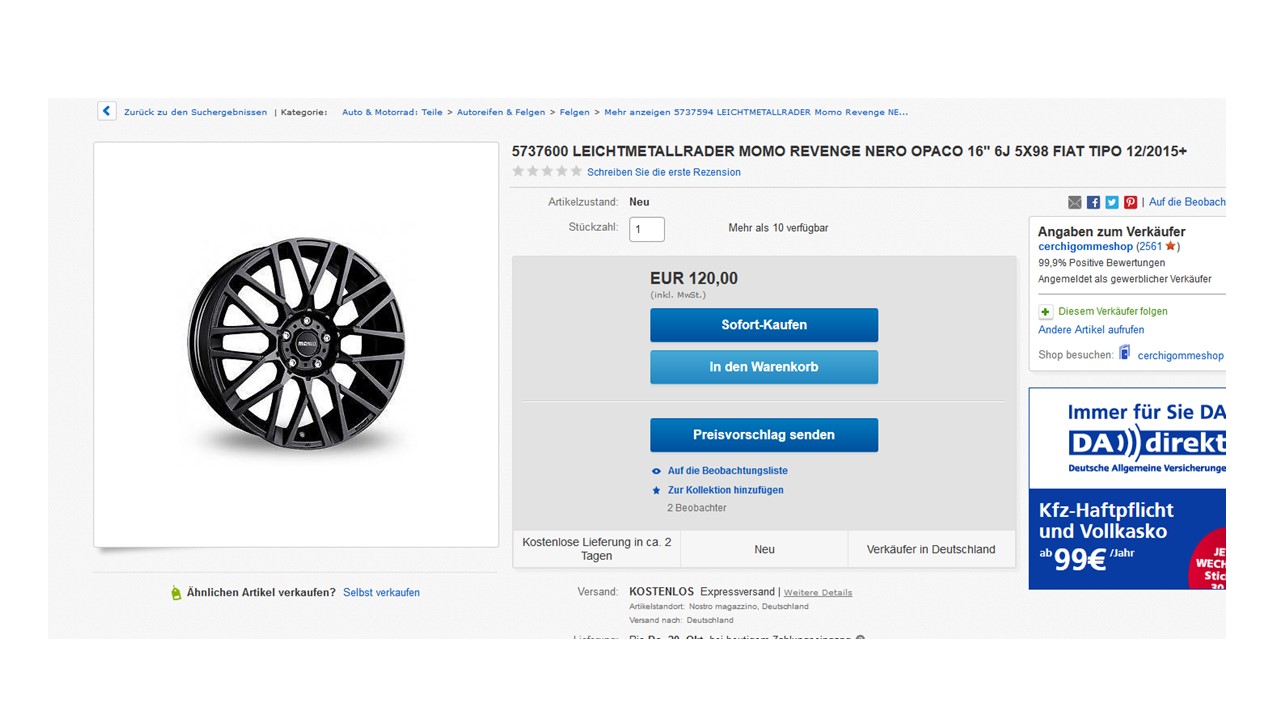Click the star icon for Kollektion

tap(656, 491)
